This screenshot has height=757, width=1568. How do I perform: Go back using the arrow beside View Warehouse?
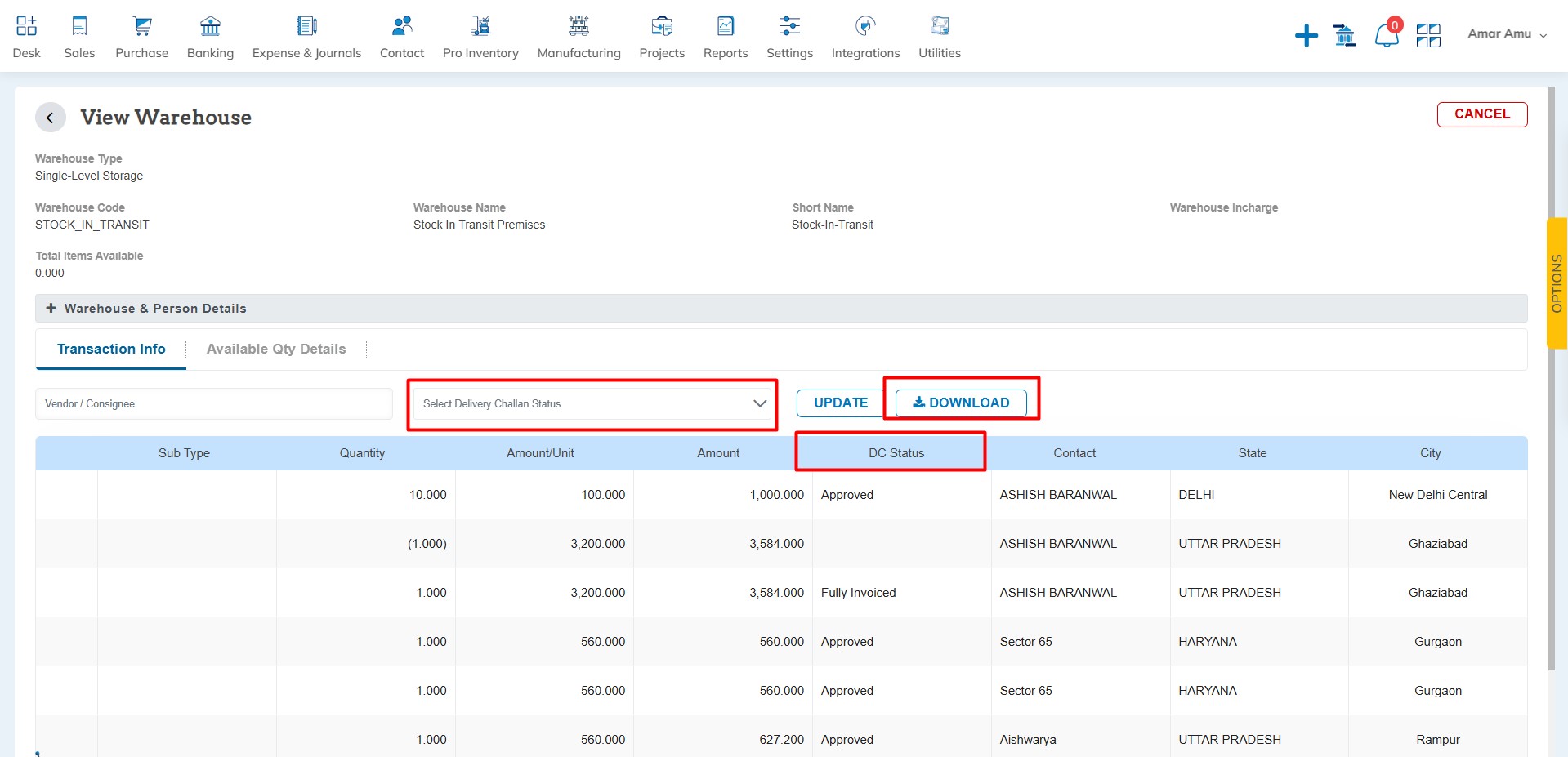(50, 118)
